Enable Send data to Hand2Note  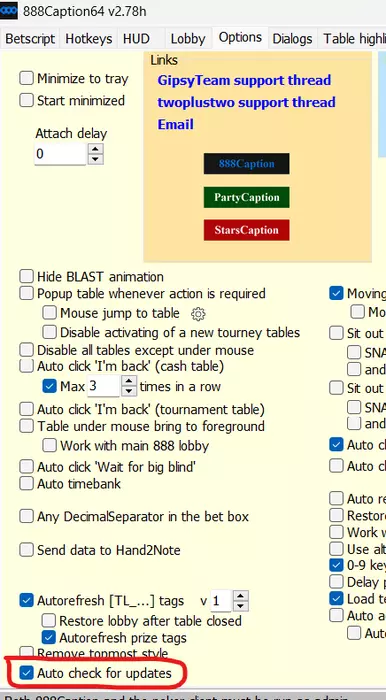tap(26, 550)
